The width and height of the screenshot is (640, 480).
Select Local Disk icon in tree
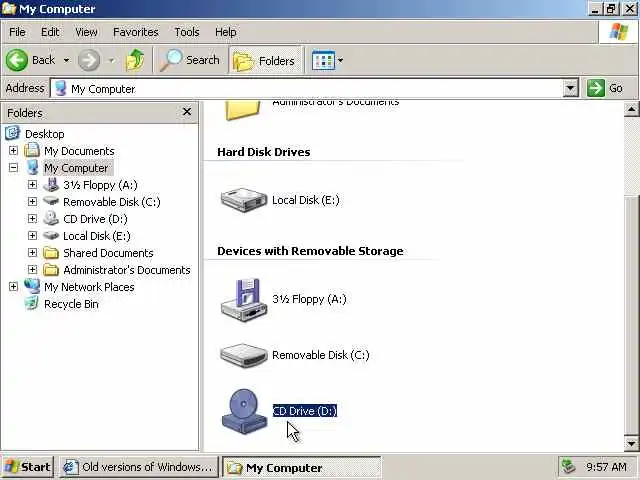[51, 235]
